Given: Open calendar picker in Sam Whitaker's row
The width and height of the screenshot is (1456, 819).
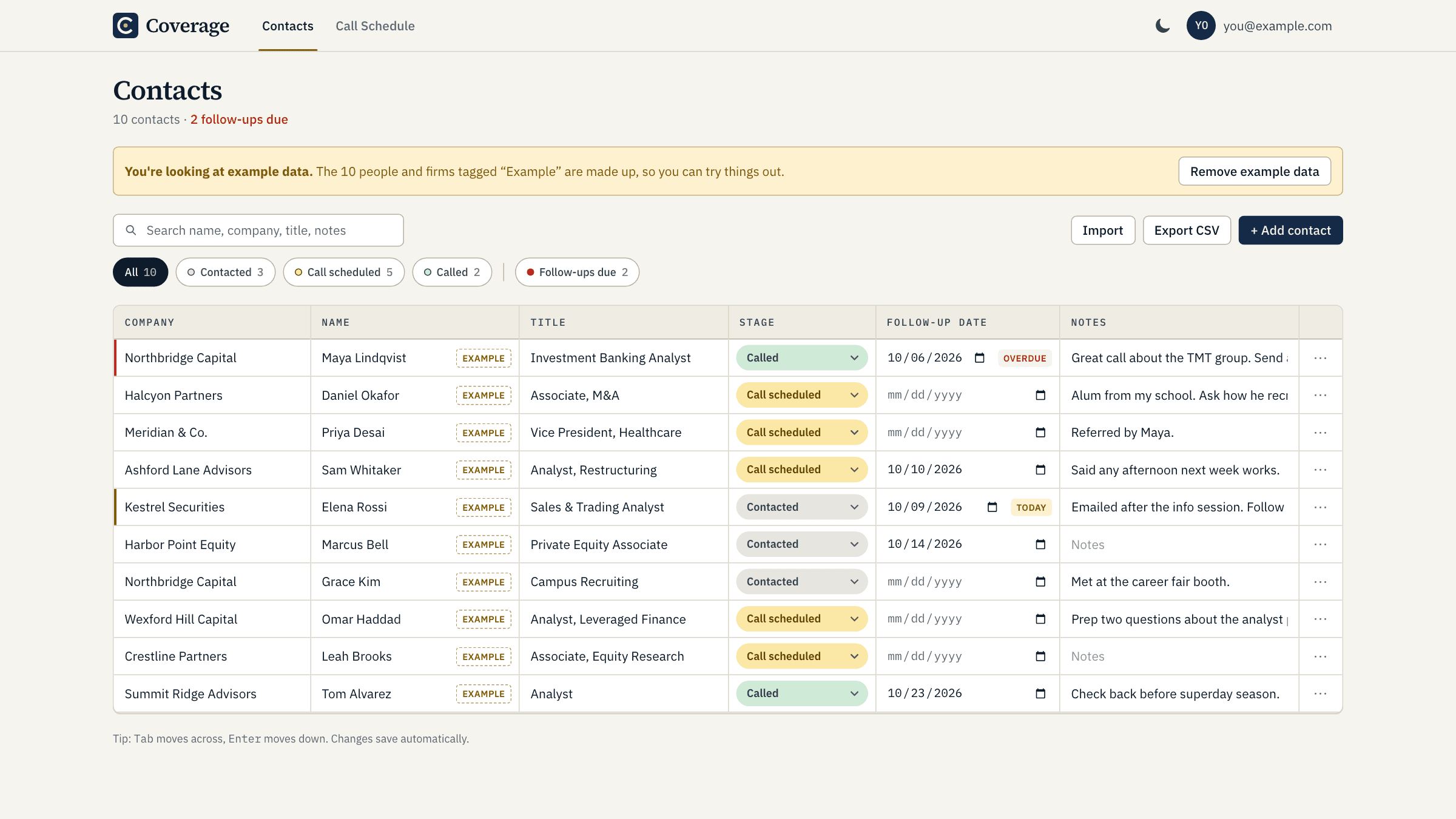Looking at the screenshot, I should click(x=1040, y=470).
